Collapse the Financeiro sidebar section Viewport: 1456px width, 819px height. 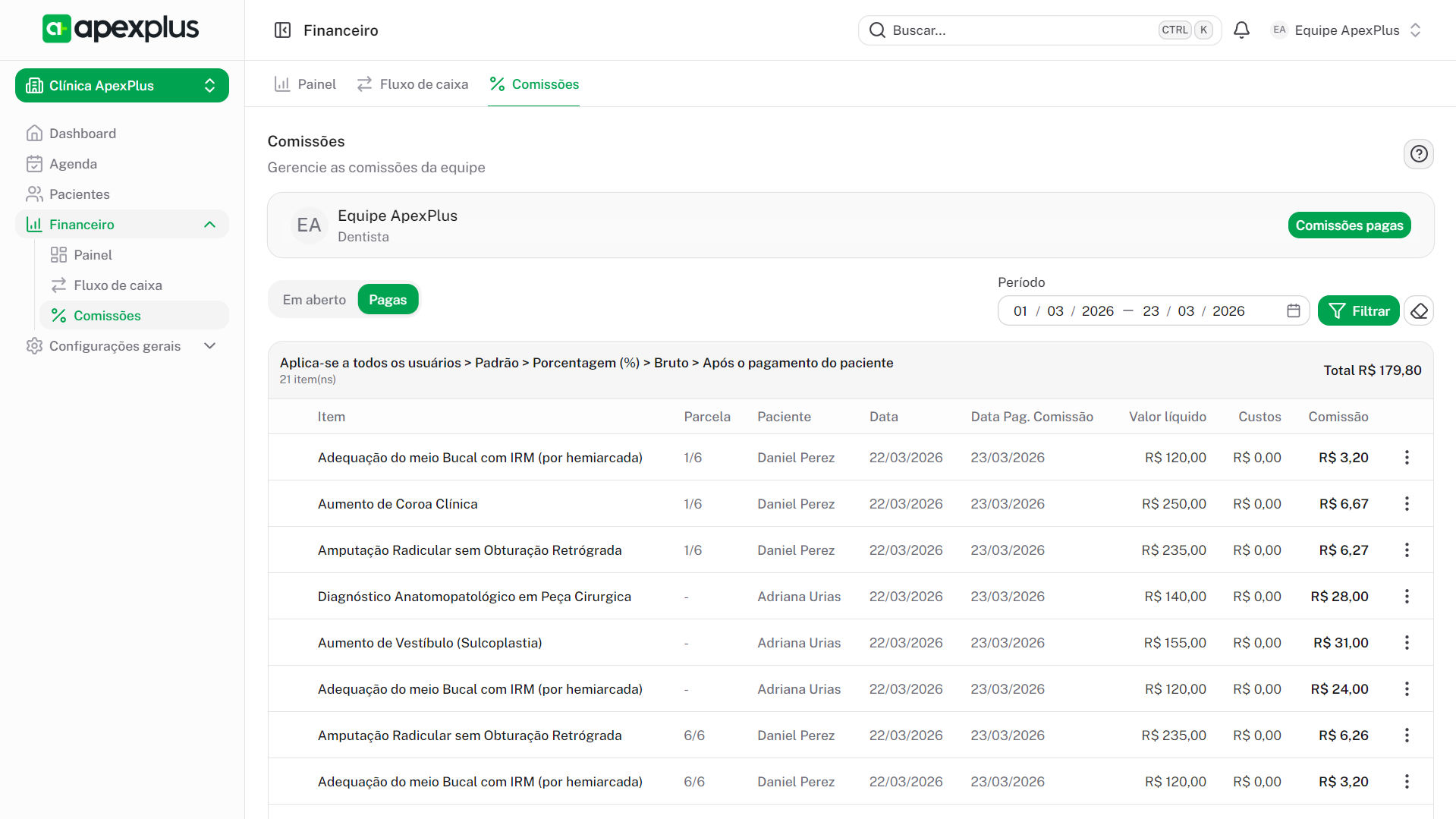click(209, 225)
